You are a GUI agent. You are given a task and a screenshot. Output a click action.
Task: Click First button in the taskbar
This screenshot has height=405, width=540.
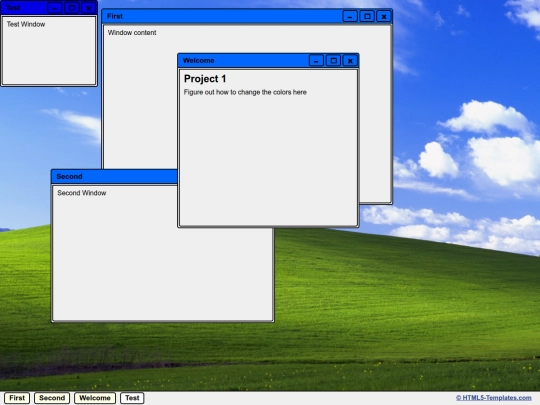tap(17, 398)
